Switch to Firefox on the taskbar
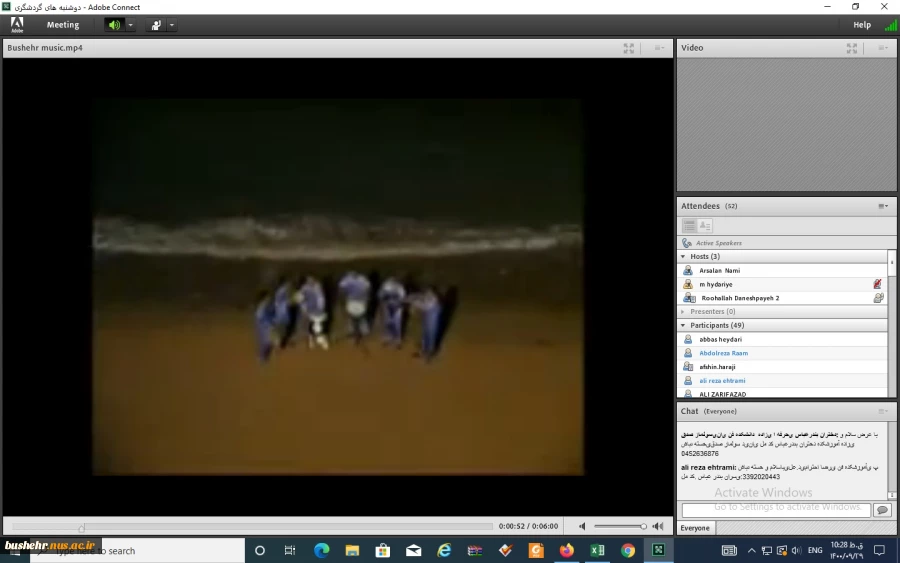The width and height of the screenshot is (900, 563). pyautogui.click(x=567, y=551)
